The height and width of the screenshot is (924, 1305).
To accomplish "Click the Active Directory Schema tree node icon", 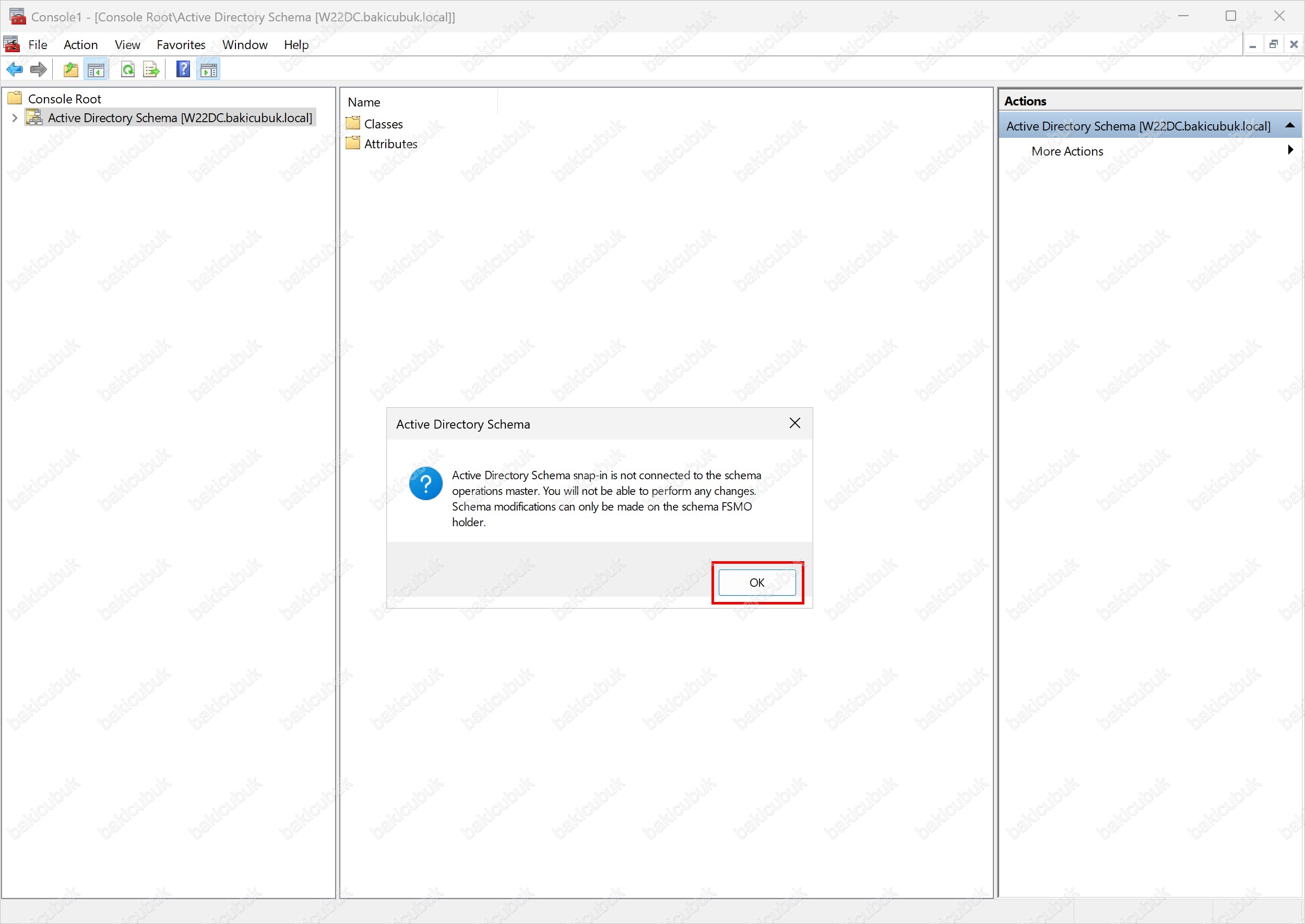I will (34, 117).
